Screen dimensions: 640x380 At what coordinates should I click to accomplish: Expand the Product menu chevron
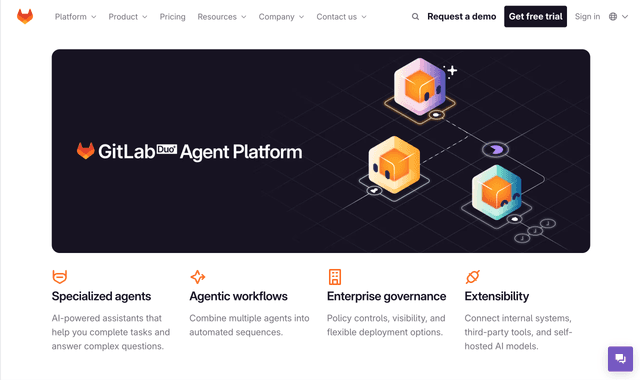point(144,17)
